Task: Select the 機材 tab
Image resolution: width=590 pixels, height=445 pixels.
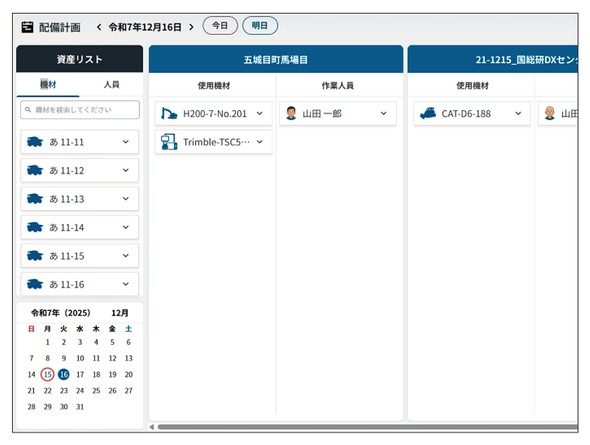Action: (x=48, y=85)
